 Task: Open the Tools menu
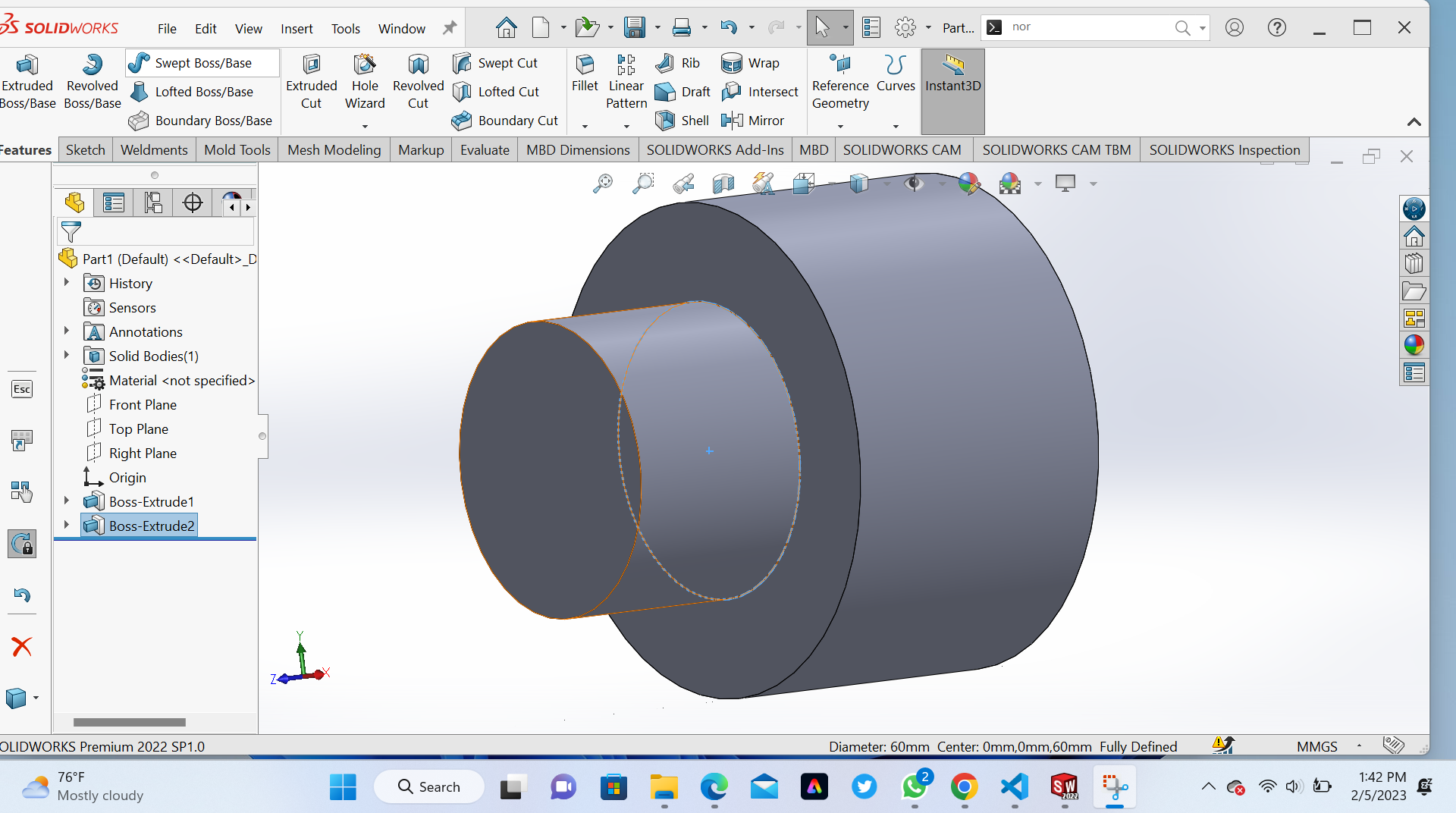[345, 29]
